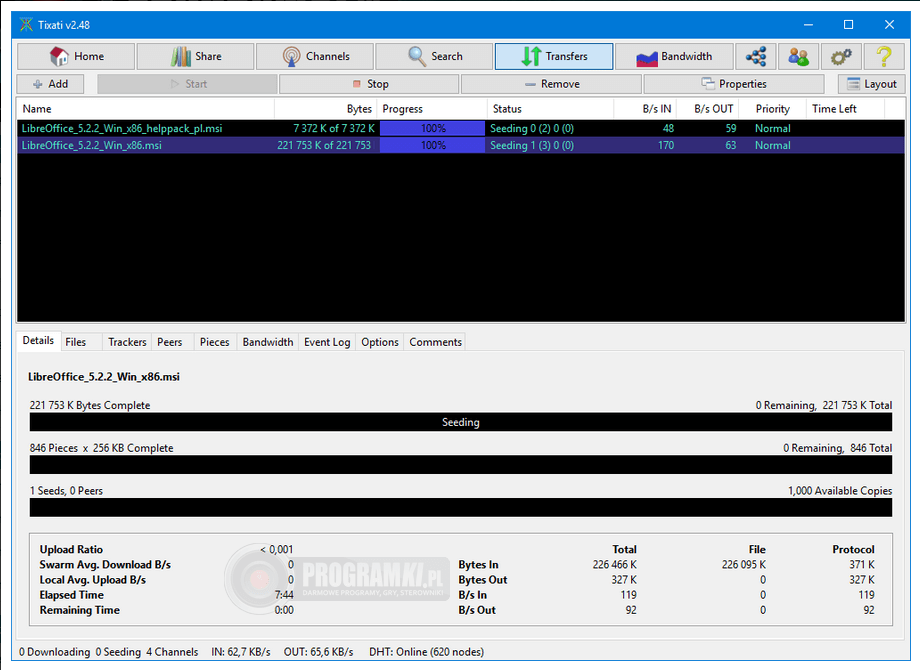Sort transfers by B/s OUT column
Viewport: 920px width, 670px height.
(708, 109)
